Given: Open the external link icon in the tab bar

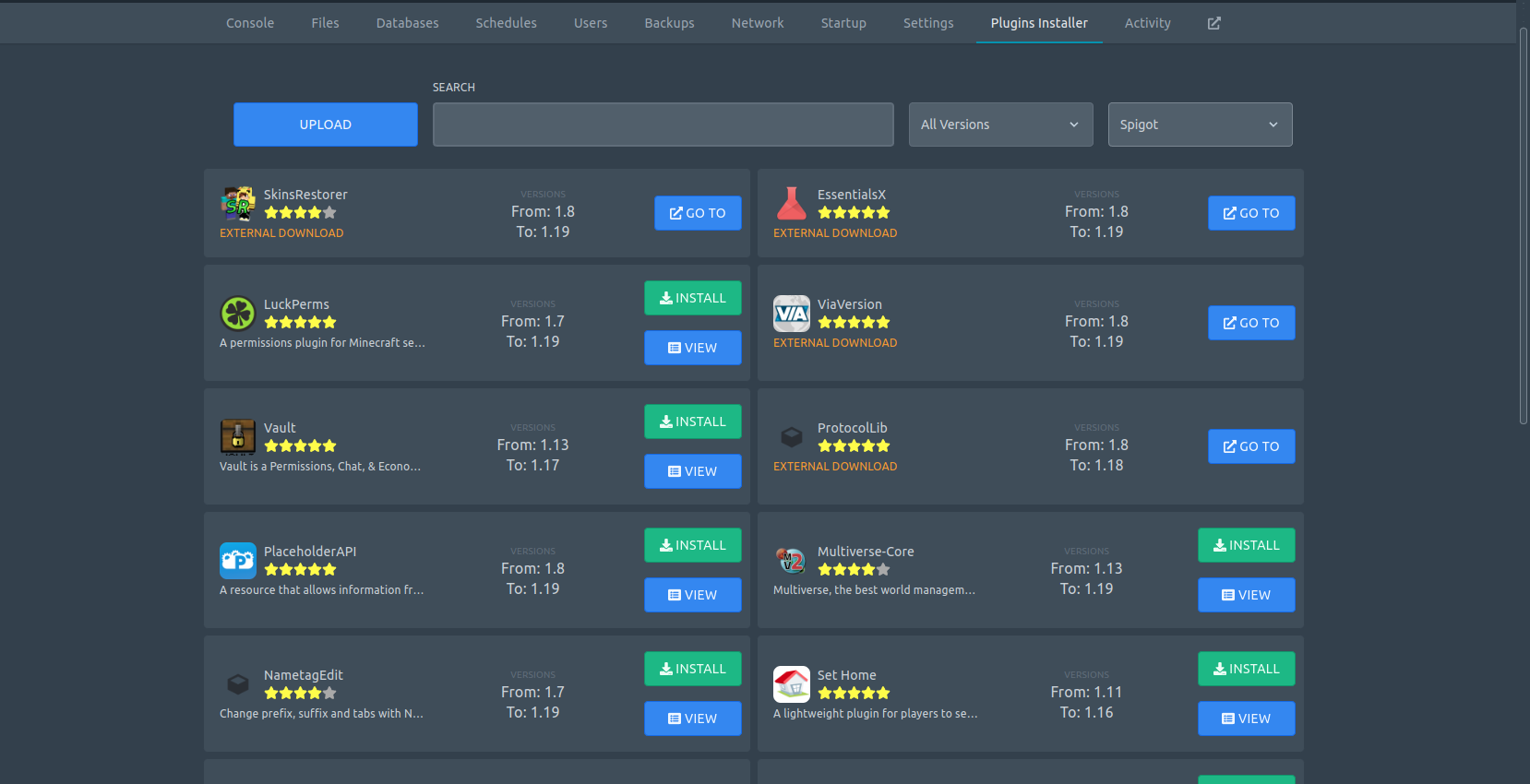Looking at the screenshot, I should 1214,23.
